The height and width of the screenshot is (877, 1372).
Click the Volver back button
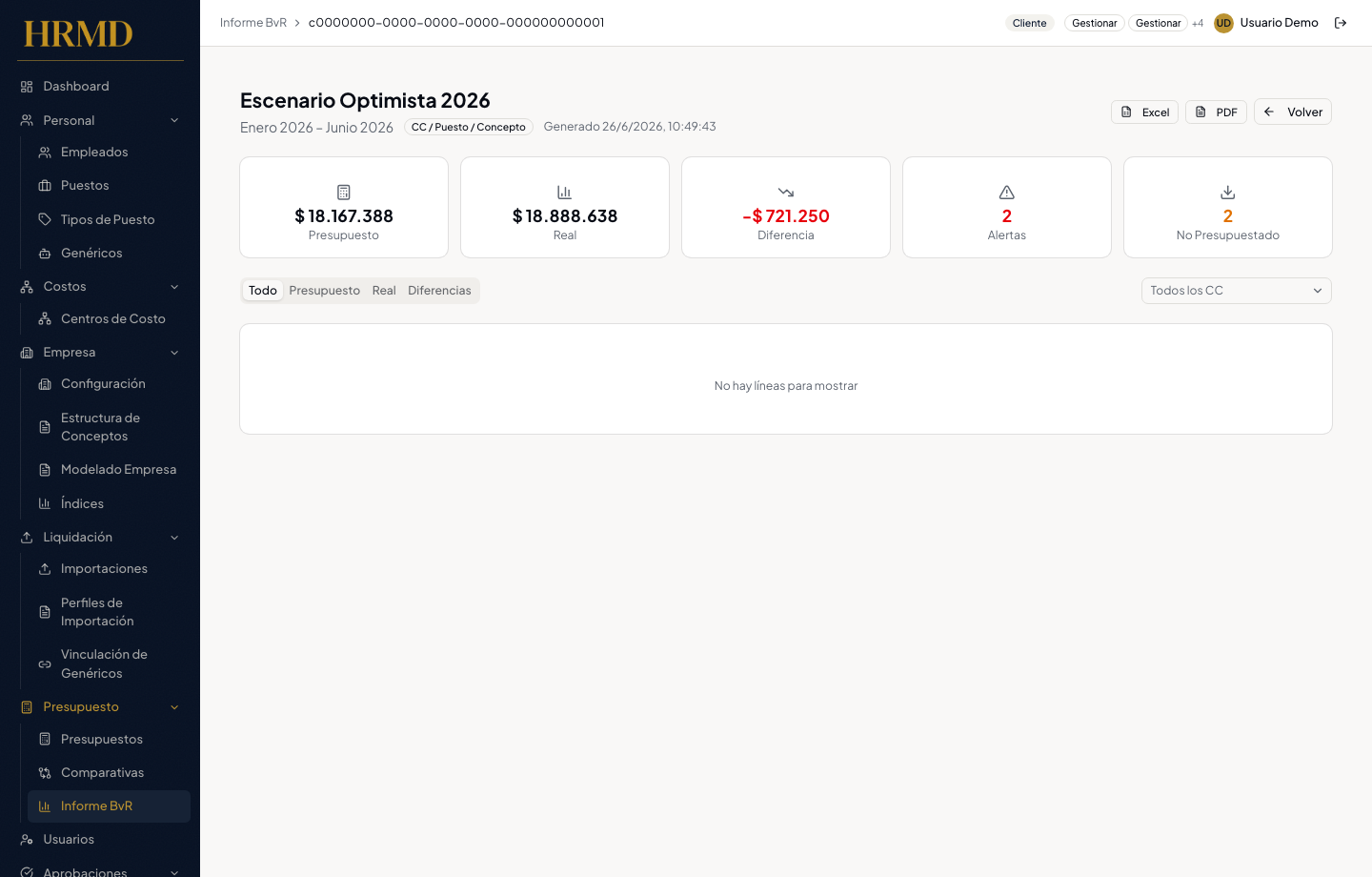pyautogui.click(x=1293, y=112)
